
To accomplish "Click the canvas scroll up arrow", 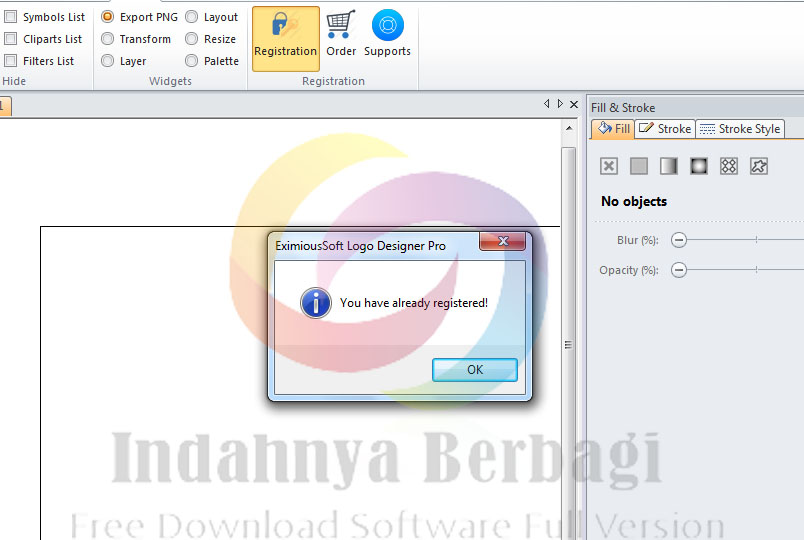I will pos(569,128).
